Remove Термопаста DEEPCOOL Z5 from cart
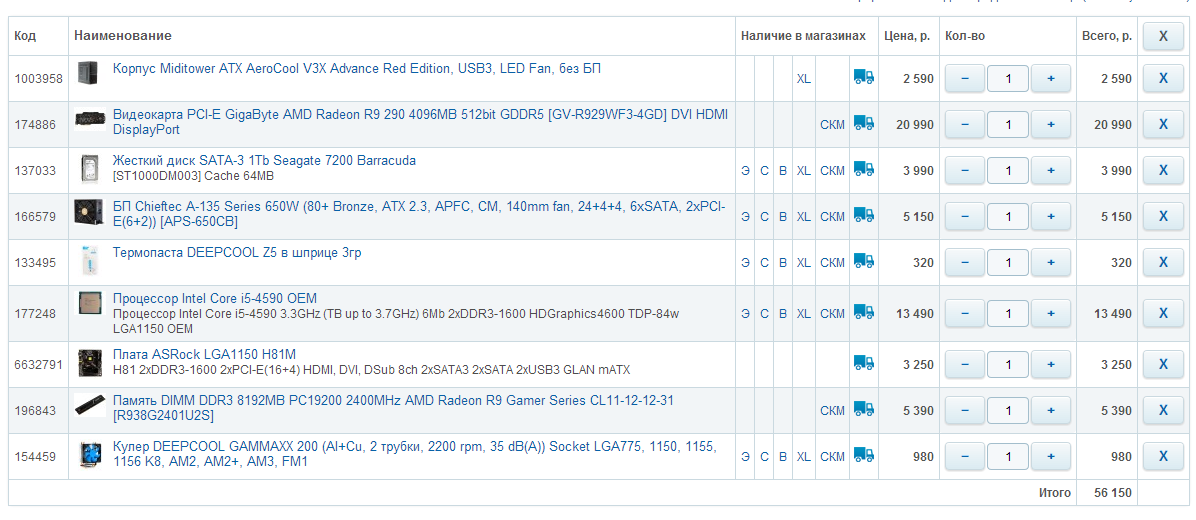Viewport: 1196px width, 520px height. [x=1163, y=262]
